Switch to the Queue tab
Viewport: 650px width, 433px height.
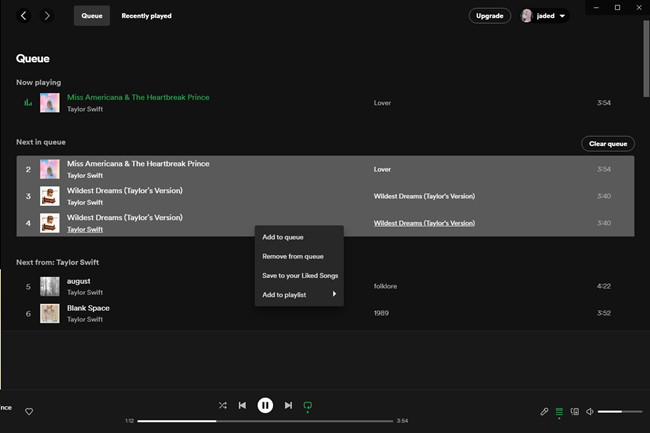(92, 16)
